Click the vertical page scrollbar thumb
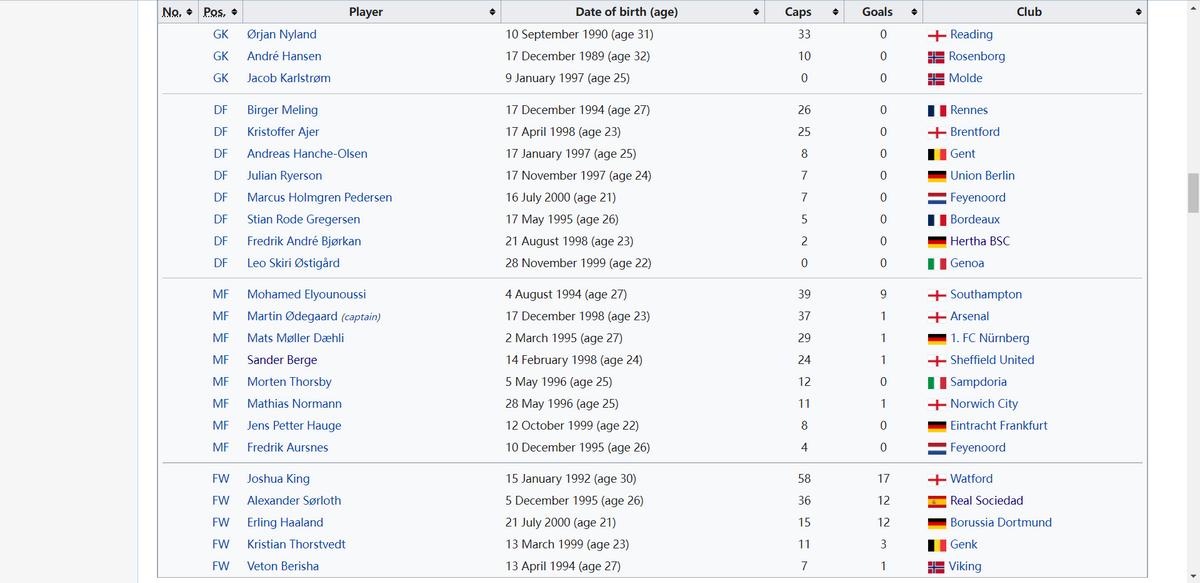The width and height of the screenshot is (1200, 583). click(x=1192, y=193)
